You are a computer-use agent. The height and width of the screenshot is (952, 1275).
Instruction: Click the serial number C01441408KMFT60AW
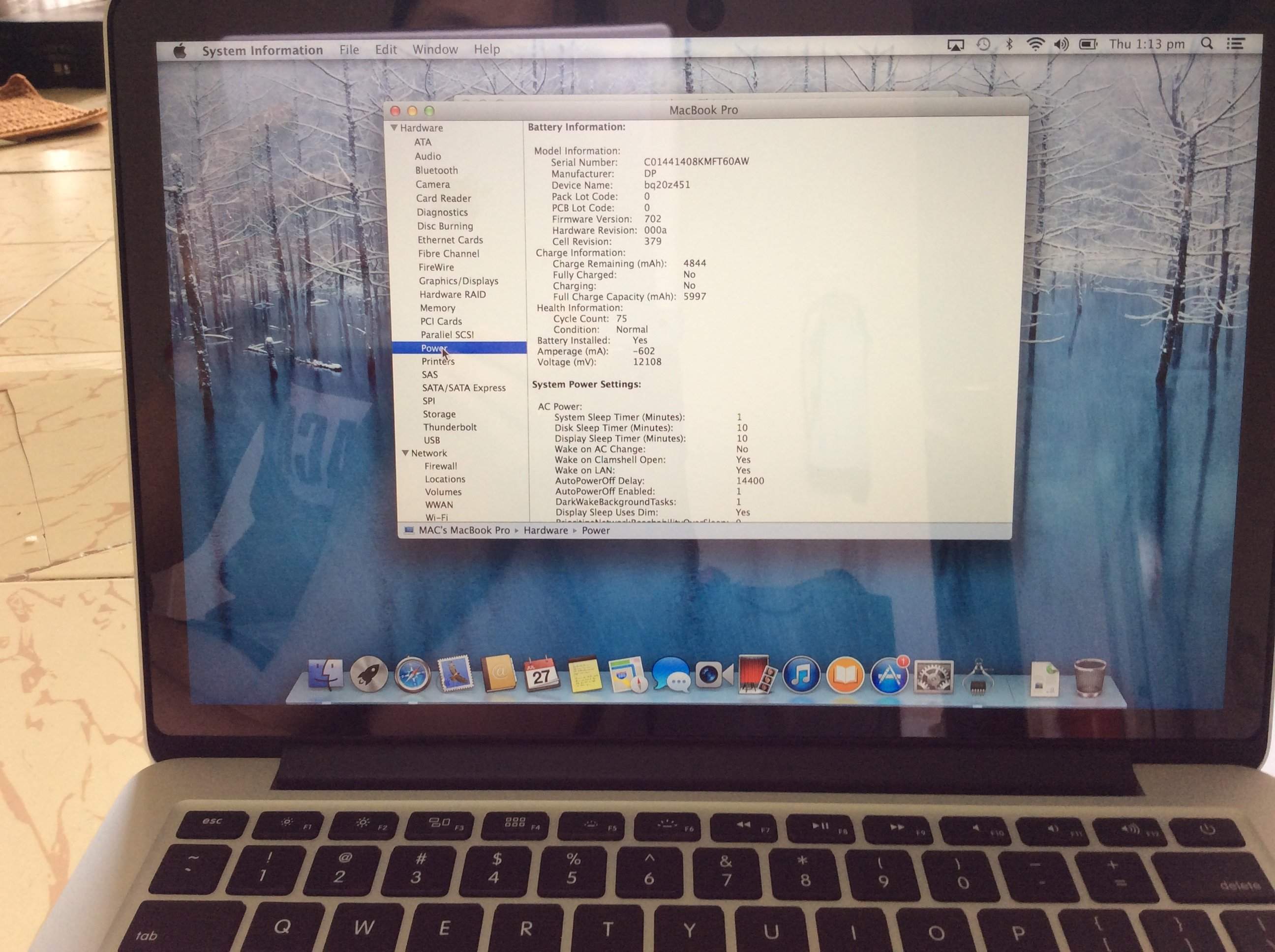[697, 161]
